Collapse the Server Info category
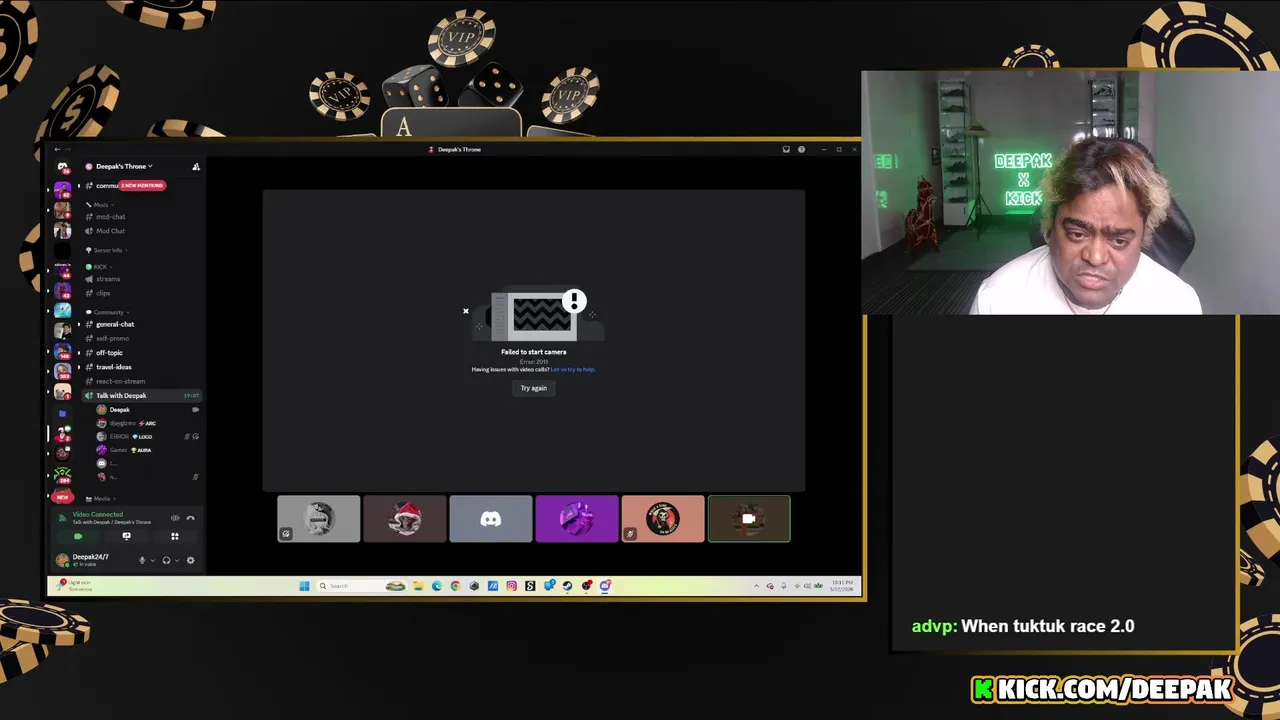The width and height of the screenshot is (1280, 720). [x=106, y=250]
